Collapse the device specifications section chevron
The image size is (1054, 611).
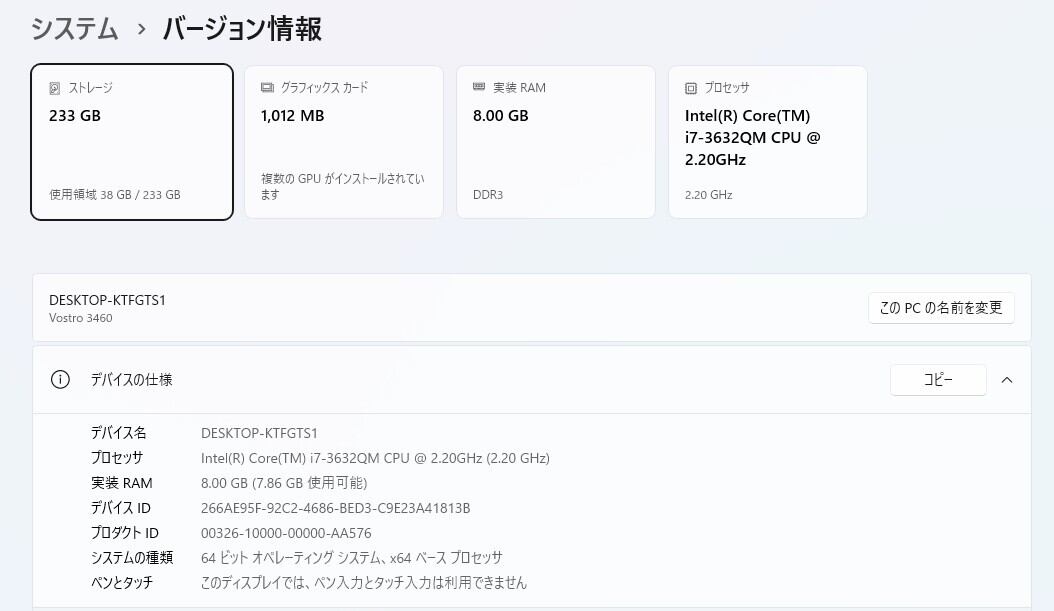1007,380
